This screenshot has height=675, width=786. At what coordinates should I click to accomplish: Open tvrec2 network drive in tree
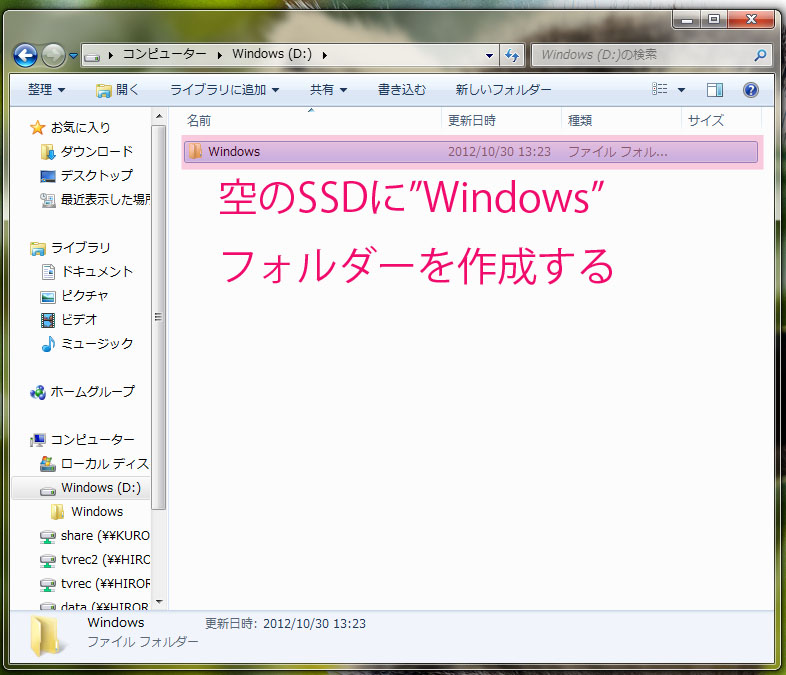(105, 560)
